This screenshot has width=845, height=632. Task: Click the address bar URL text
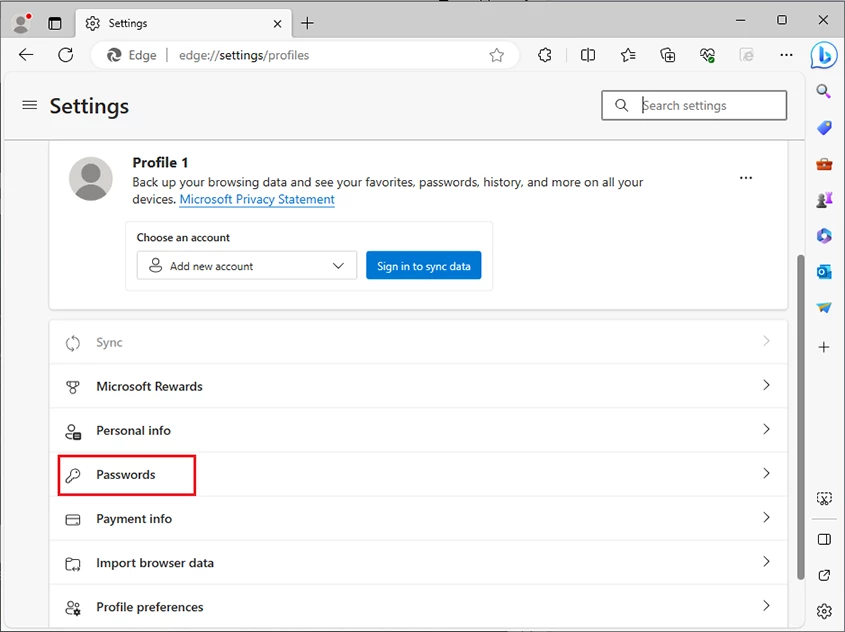[x=244, y=55]
